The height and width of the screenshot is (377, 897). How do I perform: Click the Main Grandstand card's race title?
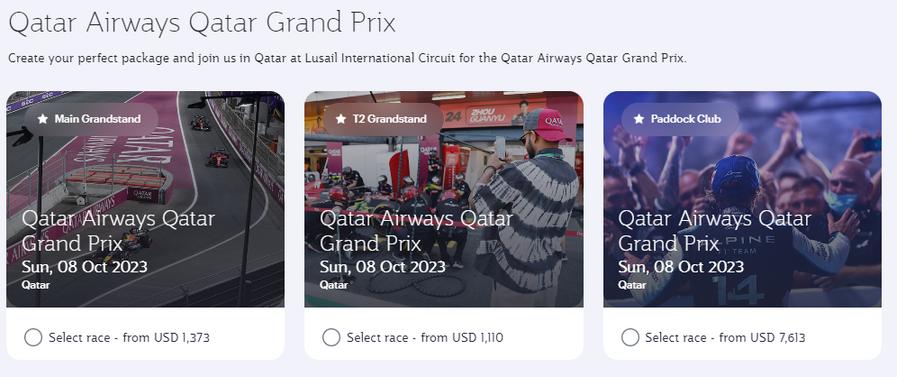pos(118,231)
